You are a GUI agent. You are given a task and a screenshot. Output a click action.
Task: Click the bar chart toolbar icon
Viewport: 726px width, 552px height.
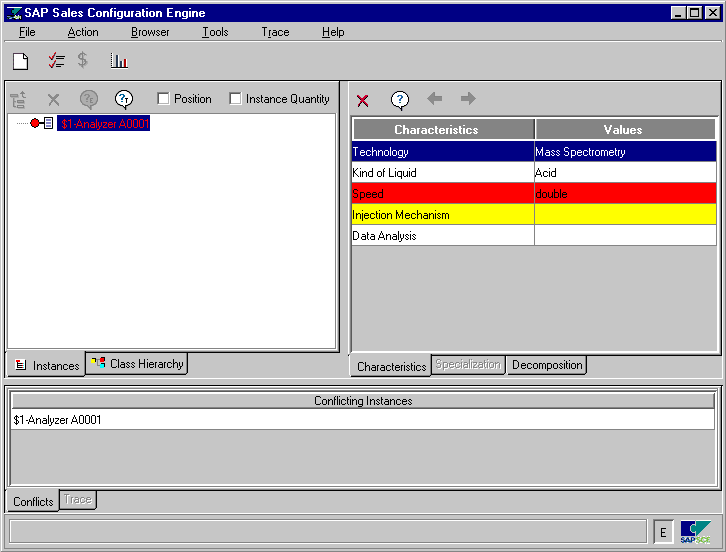[119, 61]
